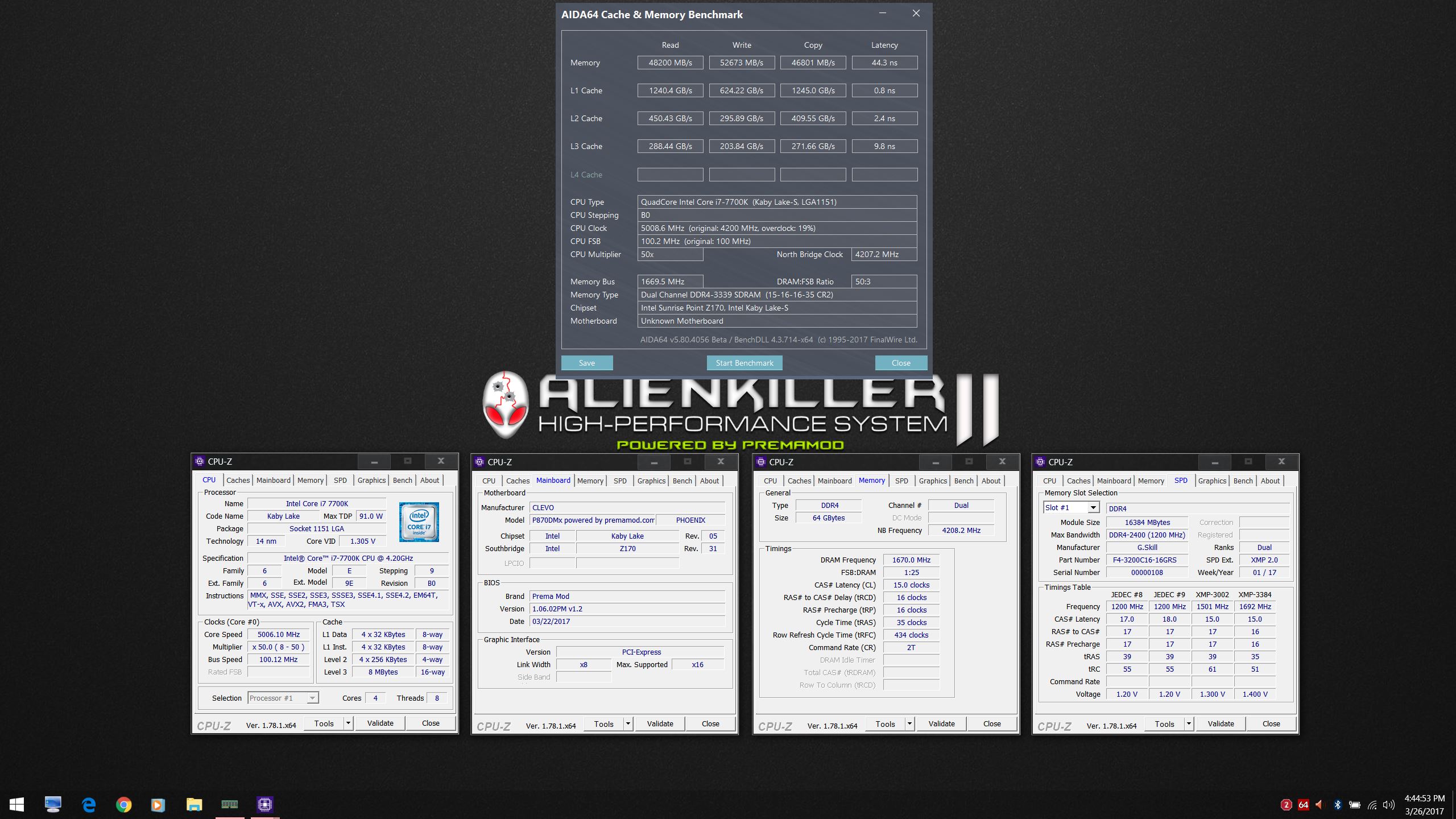Open Google Chrome from the taskbar
Screen dimensions: 1456x819
123,804
